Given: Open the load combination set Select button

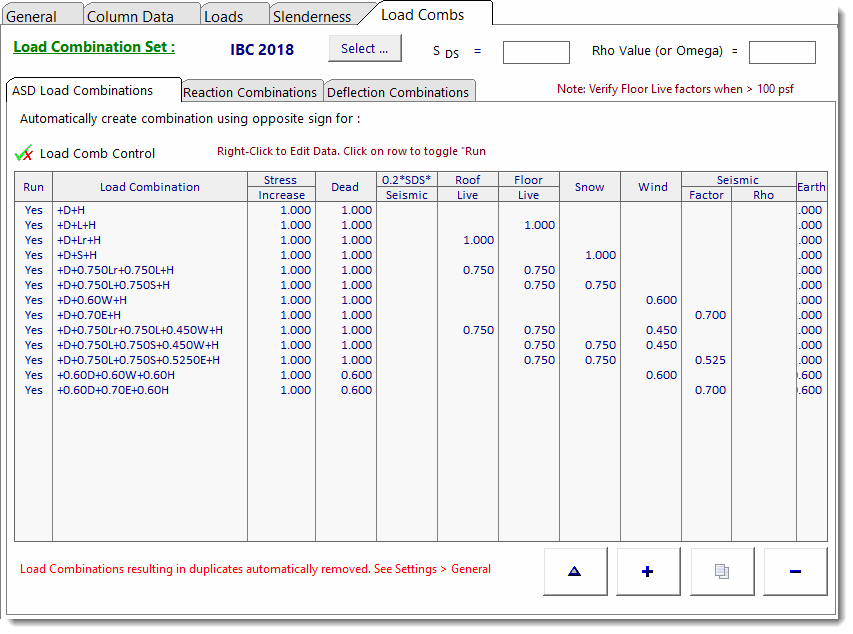Looking at the screenshot, I should [364, 49].
